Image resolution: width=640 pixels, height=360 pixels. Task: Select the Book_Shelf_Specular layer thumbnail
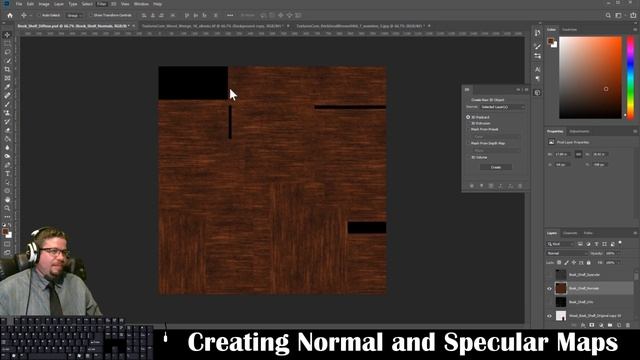point(561,275)
